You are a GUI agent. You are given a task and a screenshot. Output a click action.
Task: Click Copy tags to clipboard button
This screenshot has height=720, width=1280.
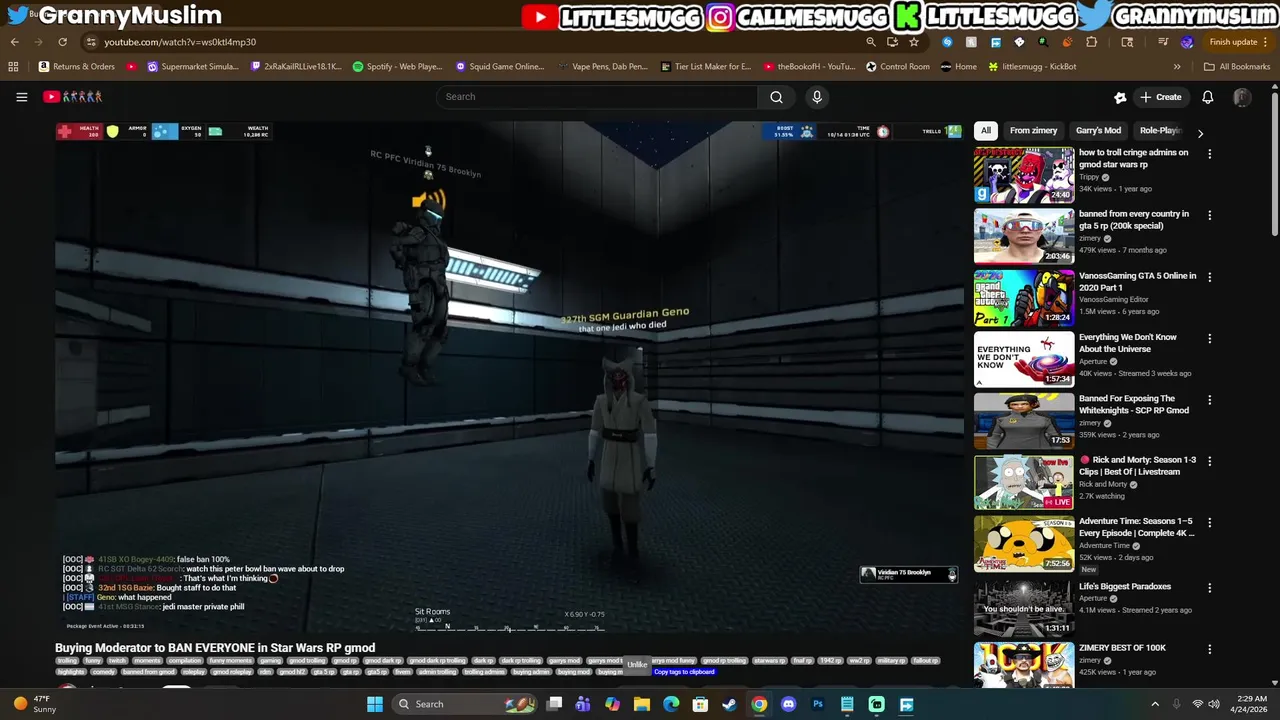click(685, 672)
